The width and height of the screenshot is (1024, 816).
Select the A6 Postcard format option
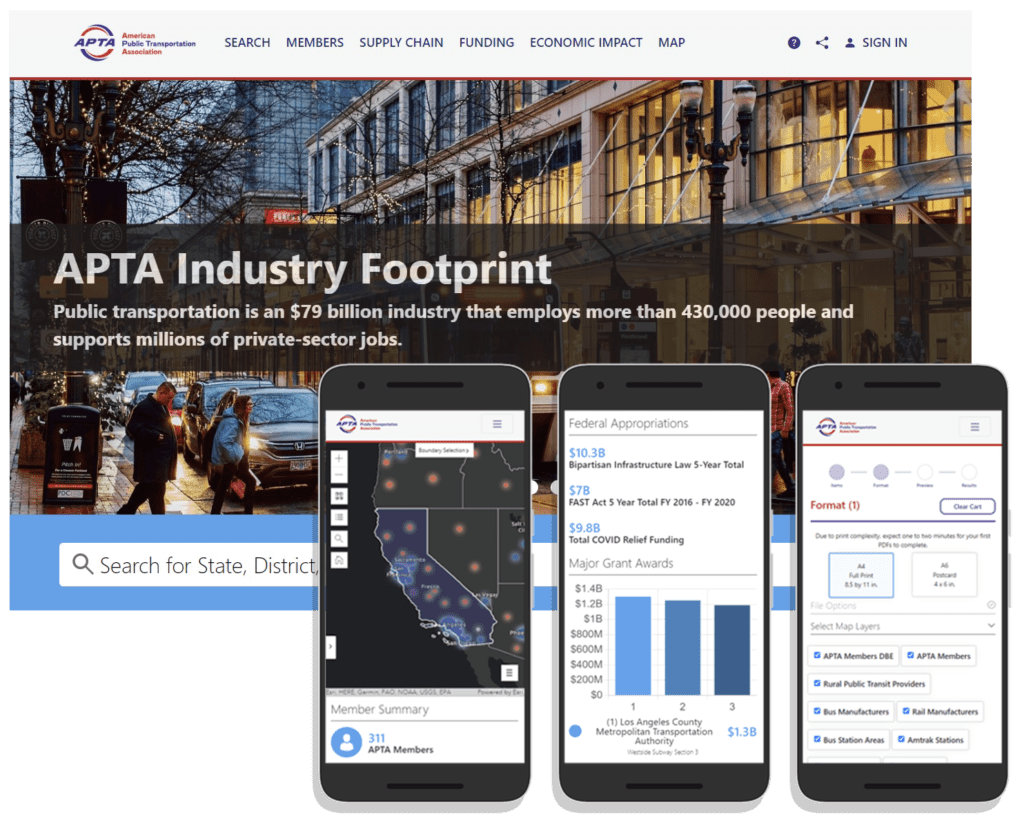[x=944, y=575]
